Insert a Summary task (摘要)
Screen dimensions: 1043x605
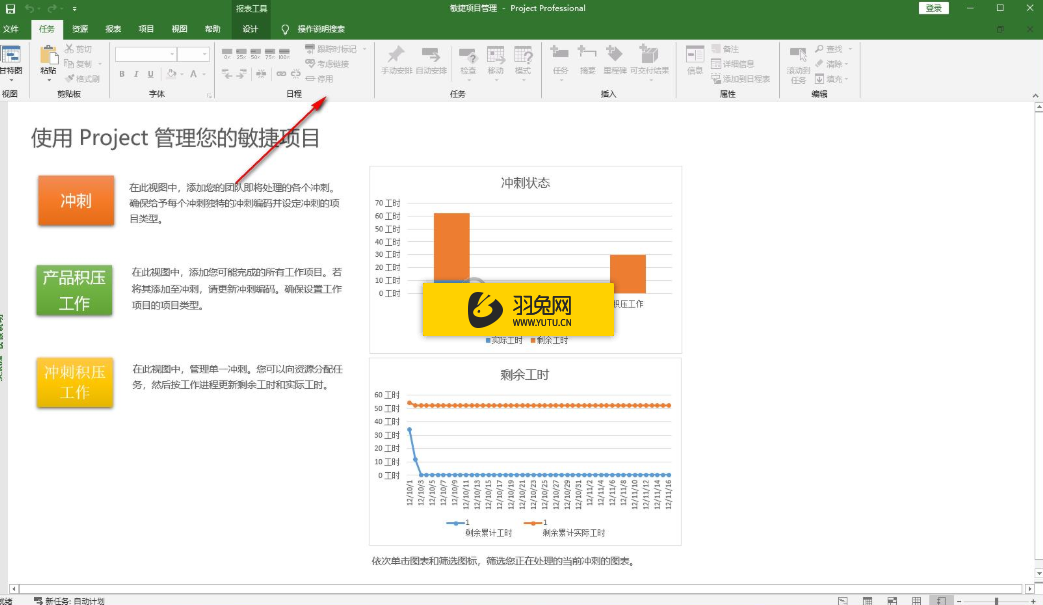coord(587,60)
